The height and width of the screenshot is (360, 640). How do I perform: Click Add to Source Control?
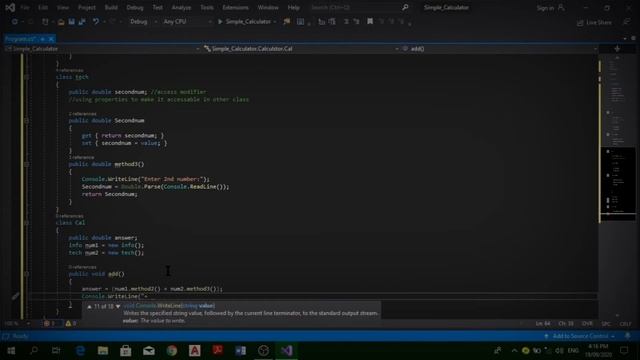tap(580, 336)
